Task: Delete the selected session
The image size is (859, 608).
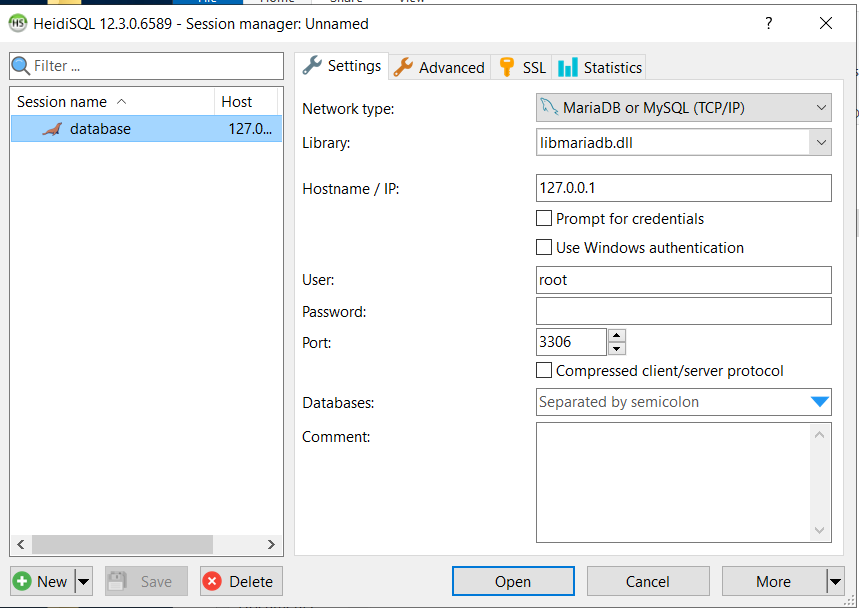Action: (x=242, y=581)
